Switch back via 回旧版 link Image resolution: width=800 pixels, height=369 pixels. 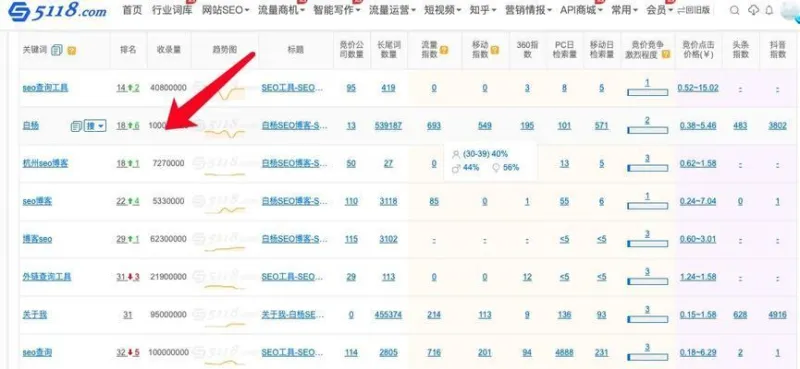click(693, 10)
